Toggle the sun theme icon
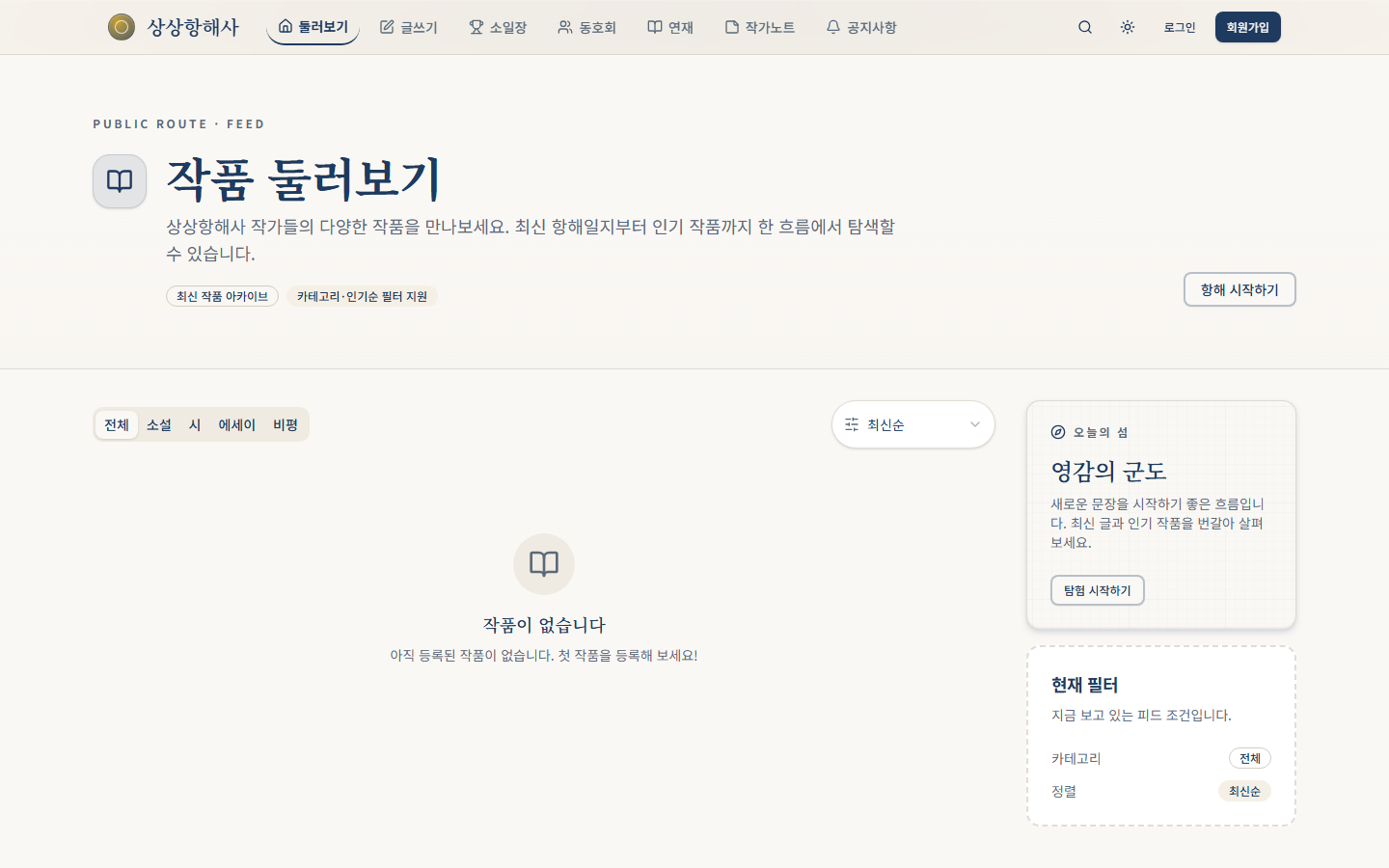Viewport: 1389px width, 868px height. point(1128,27)
